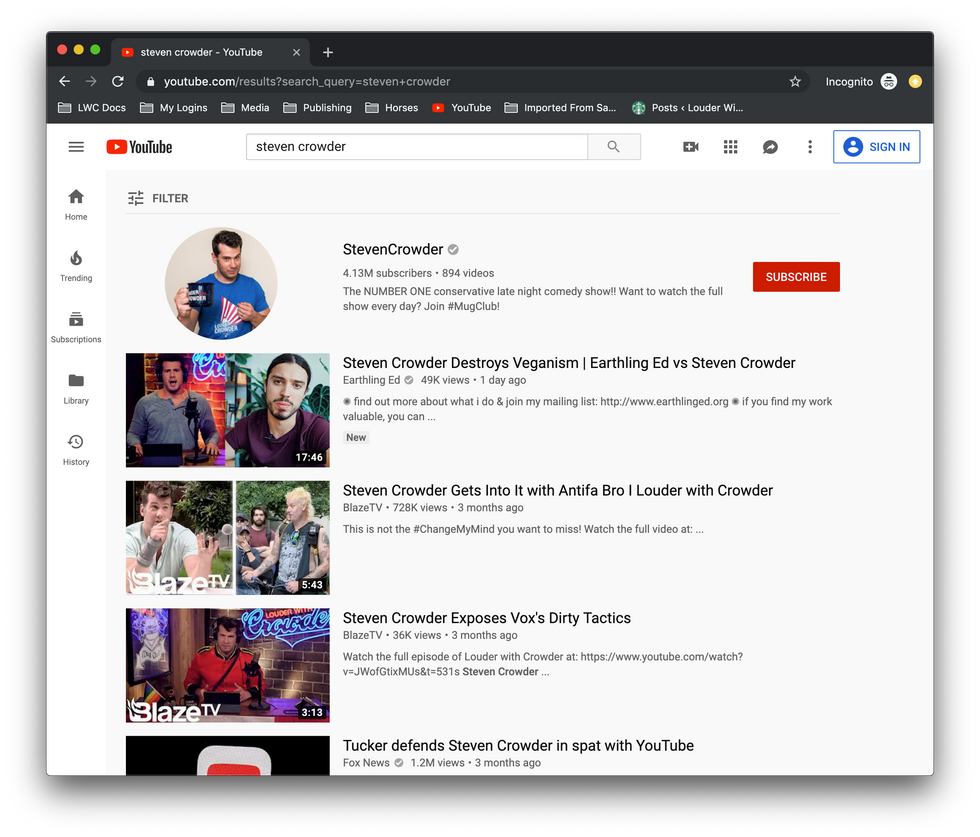Open the YouTube bookmark
980x837 pixels.
[461, 108]
